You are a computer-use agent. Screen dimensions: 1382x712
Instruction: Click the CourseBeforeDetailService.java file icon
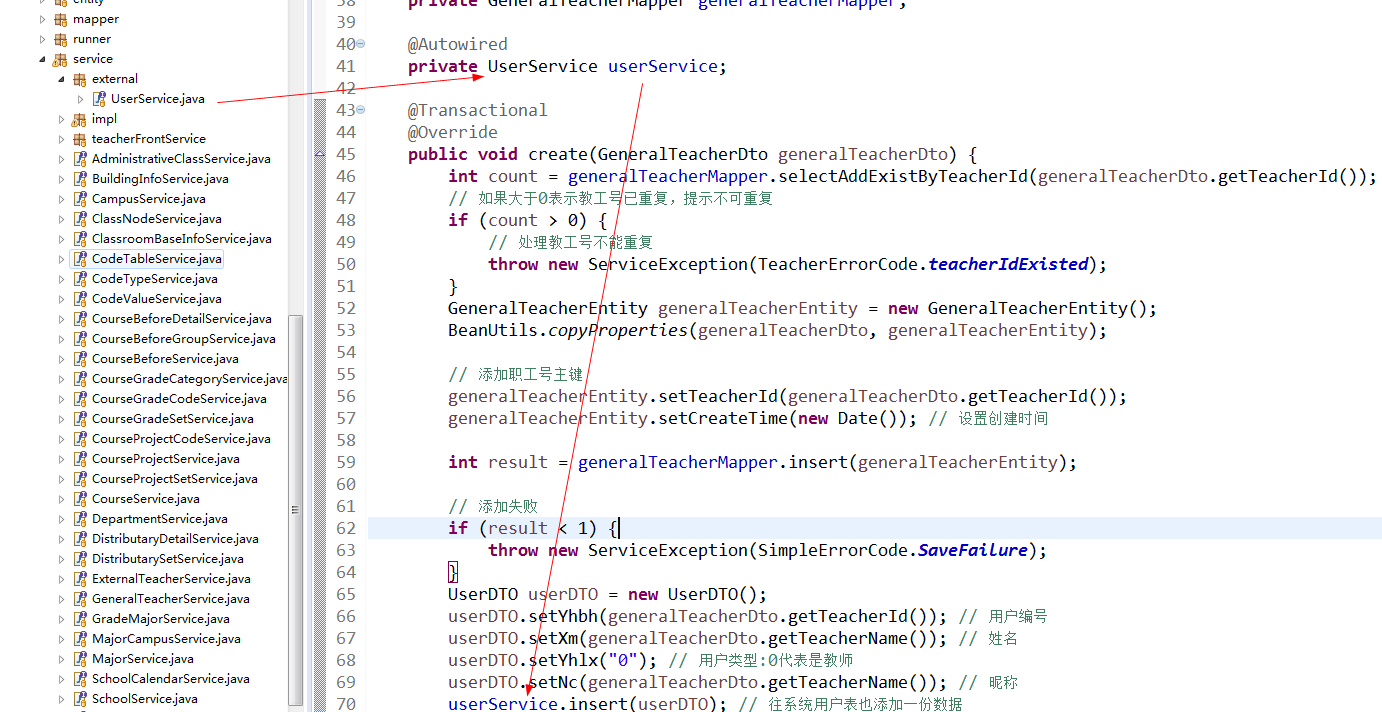click(80, 319)
